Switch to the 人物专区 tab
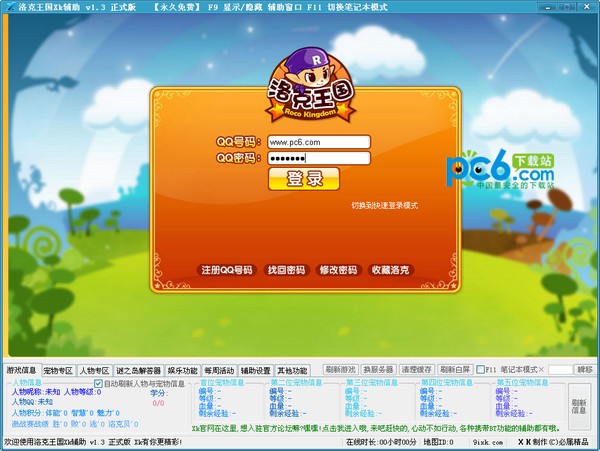600x451 pixels. tap(95, 370)
